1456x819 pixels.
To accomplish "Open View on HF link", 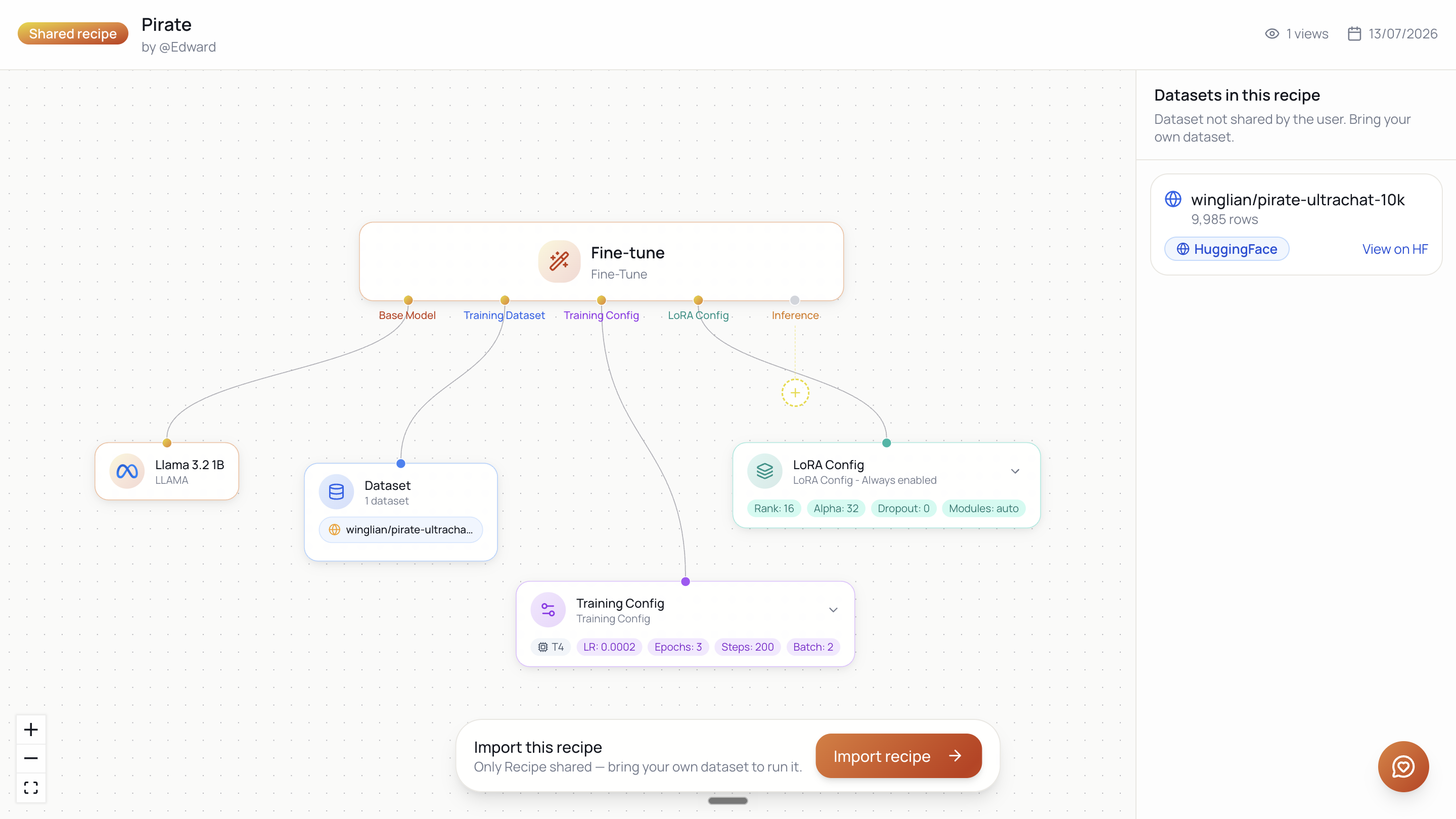I will click(x=1394, y=249).
